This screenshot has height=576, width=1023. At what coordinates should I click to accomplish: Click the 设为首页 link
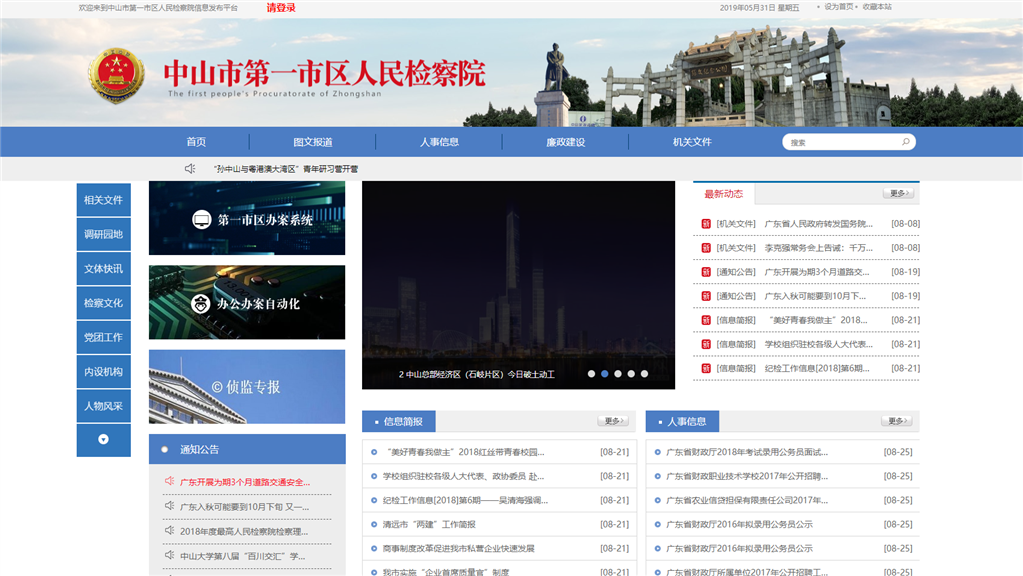838,7
